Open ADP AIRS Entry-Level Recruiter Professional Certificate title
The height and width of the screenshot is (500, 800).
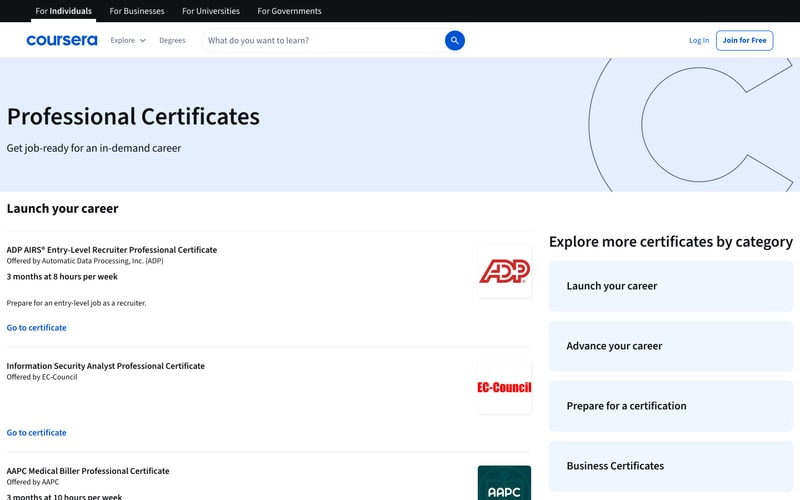[x=112, y=249]
